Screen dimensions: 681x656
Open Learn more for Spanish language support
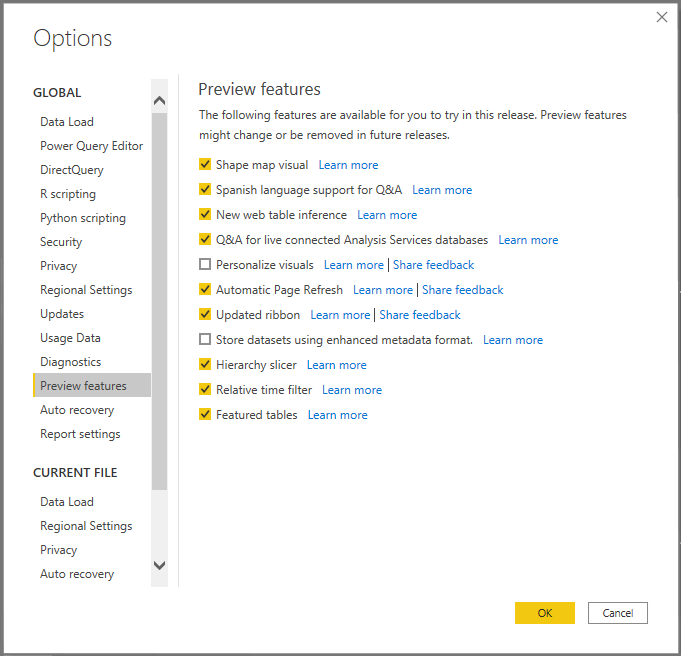pyautogui.click(x=442, y=190)
